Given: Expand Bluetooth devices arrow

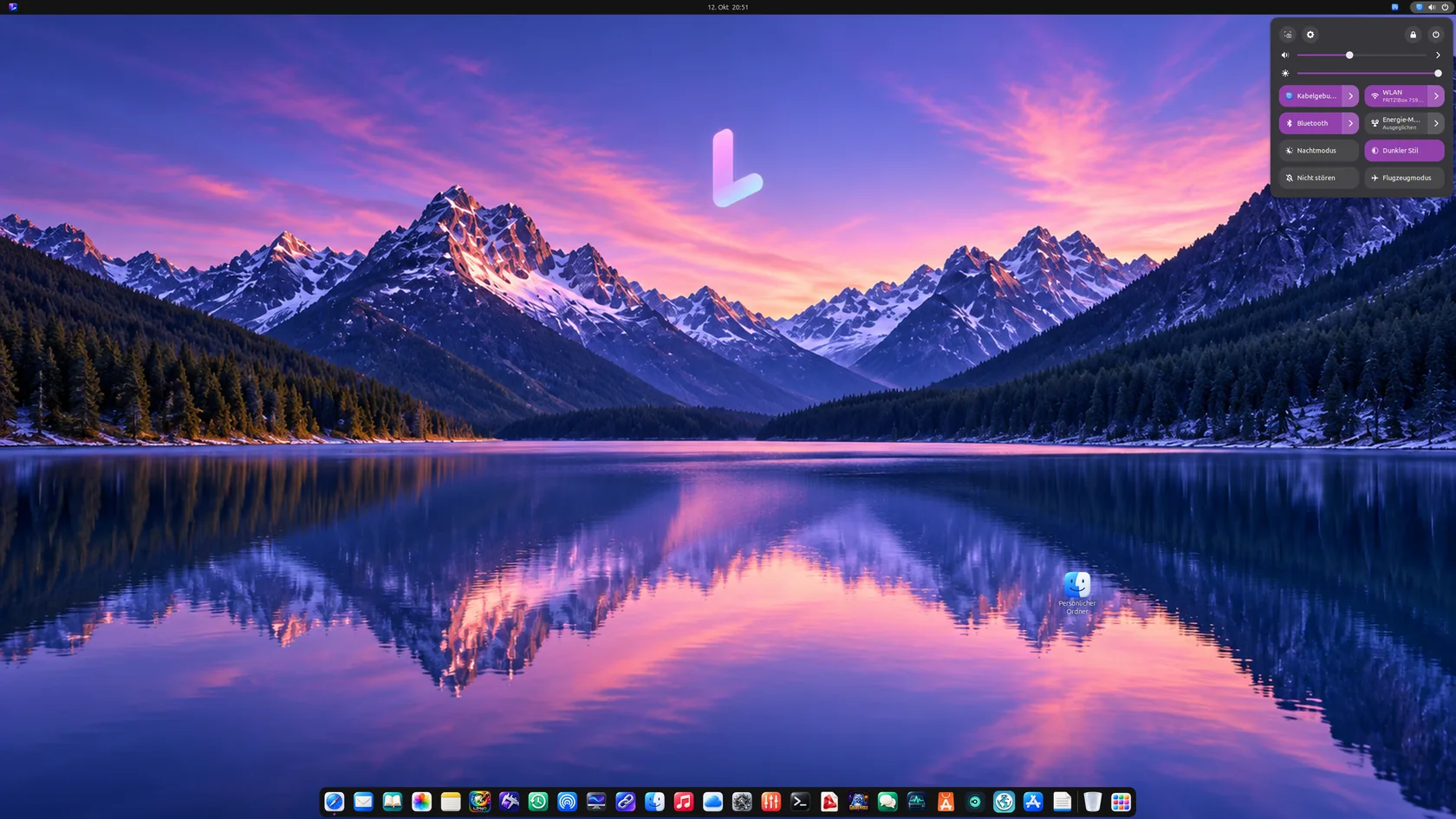Looking at the screenshot, I should [1350, 123].
